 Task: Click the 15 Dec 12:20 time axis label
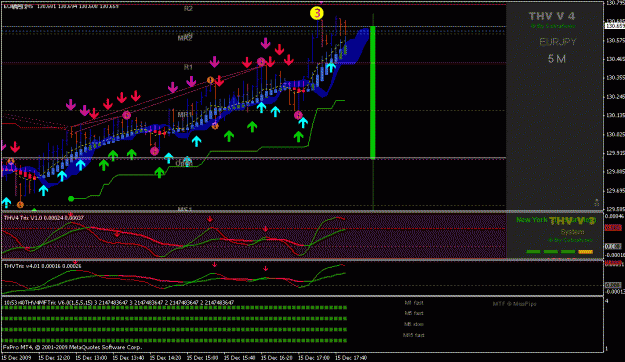pos(55,358)
